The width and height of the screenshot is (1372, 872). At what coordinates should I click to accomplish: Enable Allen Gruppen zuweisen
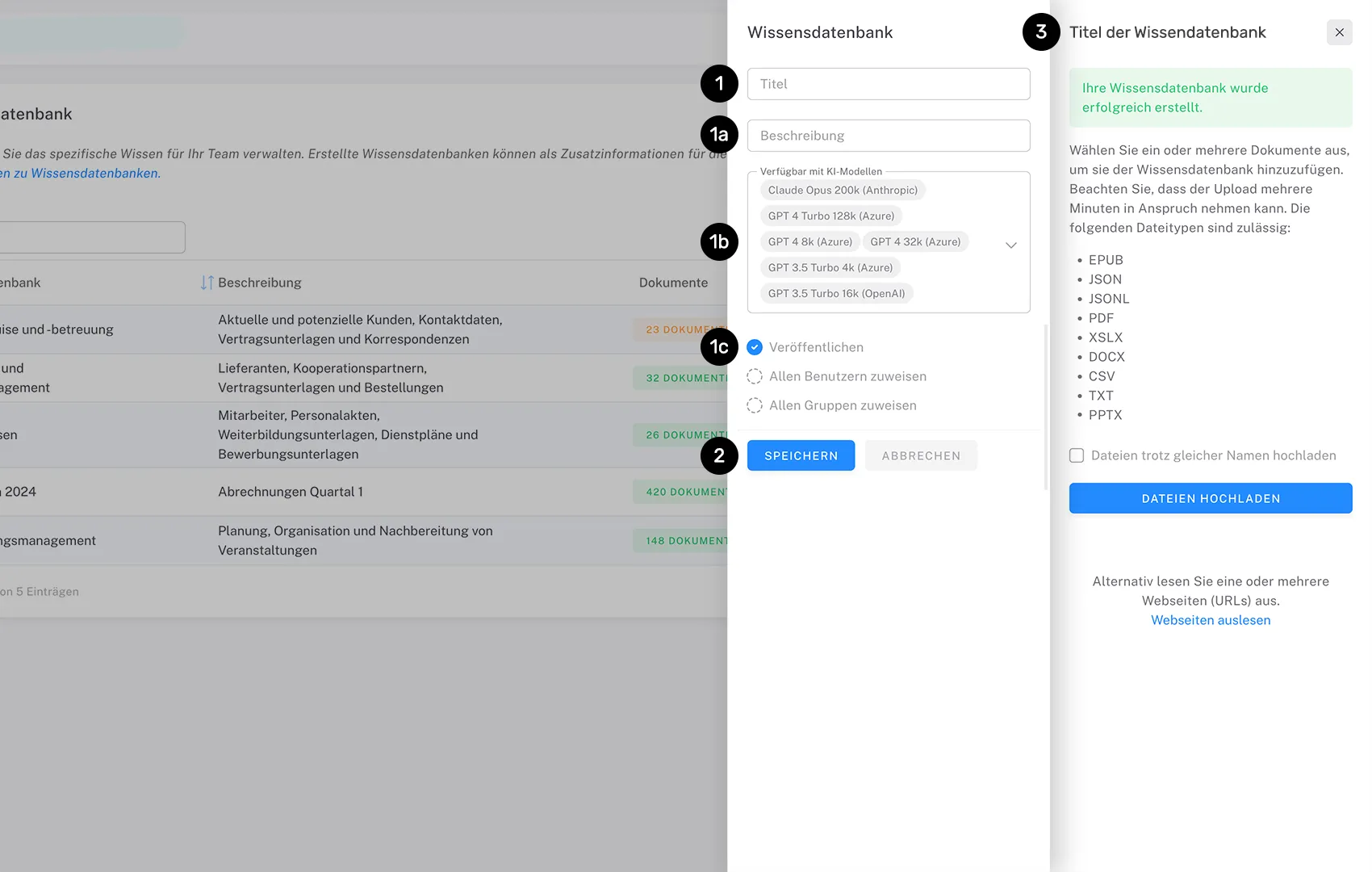tap(755, 405)
